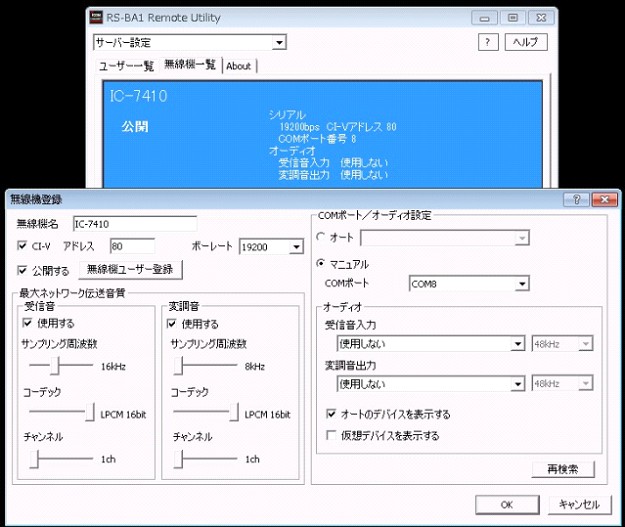Click the ? context help button in main window

tap(488, 42)
